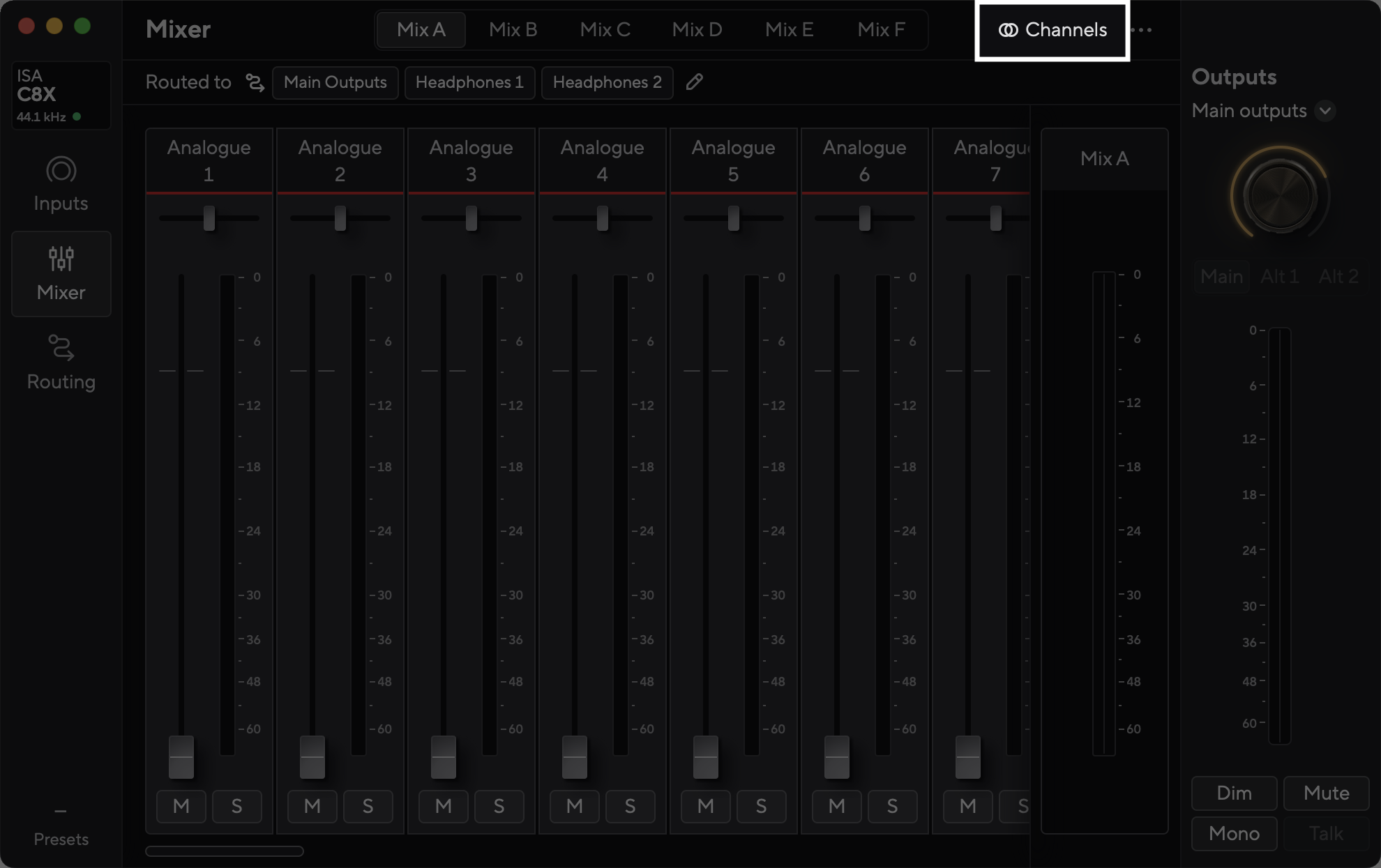This screenshot has height=868, width=1381.
Task: Click the Analogue 2 volume fader handle
Action: pyautogui.click(x=312, y=757)
